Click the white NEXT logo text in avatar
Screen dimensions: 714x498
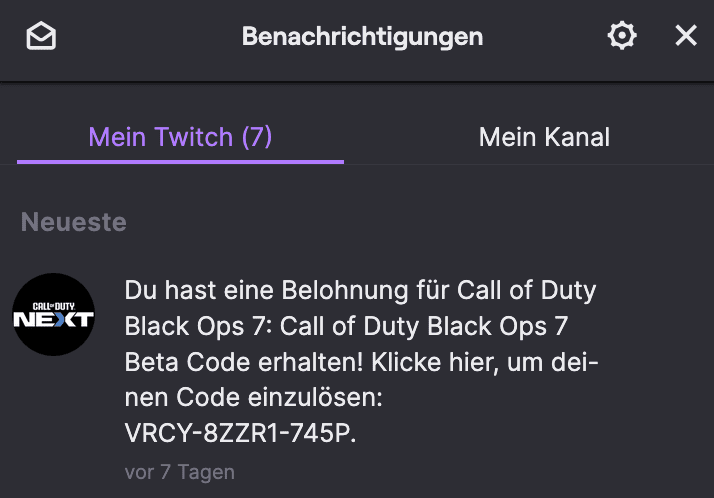pos(53,321)
